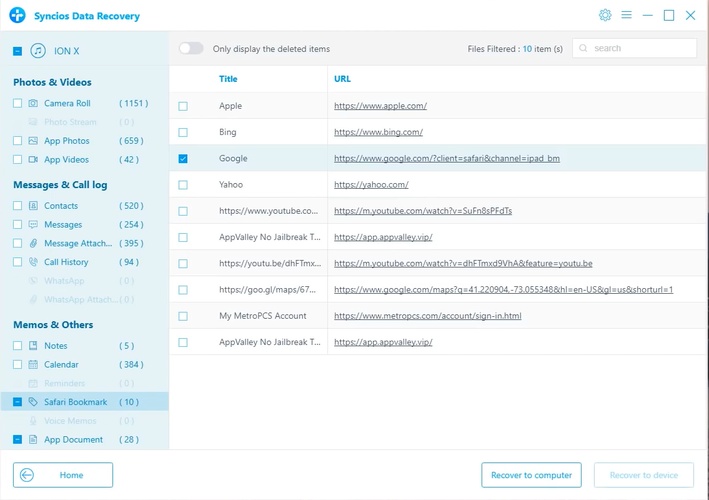Open the google.com/maps URL link
The image size is (709, 500).
[x=504, y=289]
